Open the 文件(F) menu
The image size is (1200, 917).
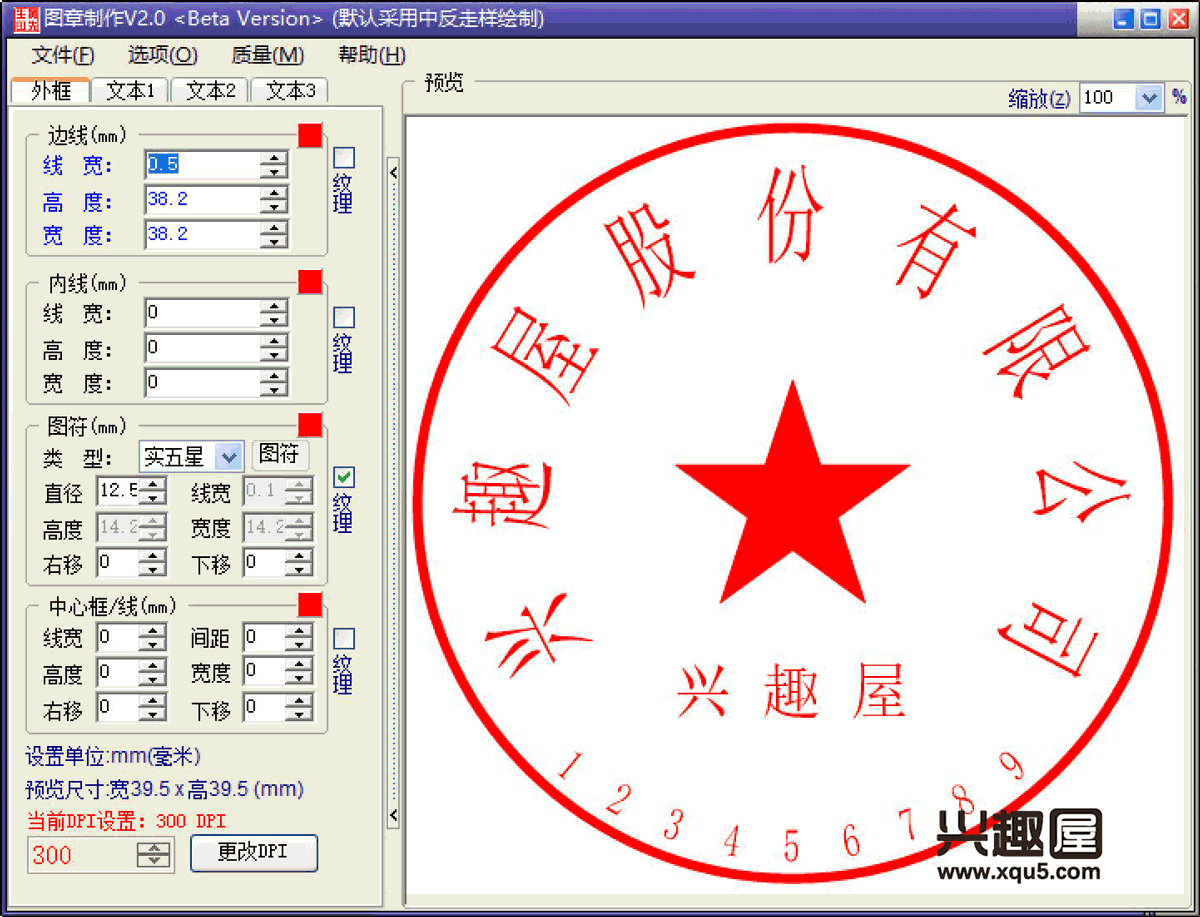click(63, 56)
